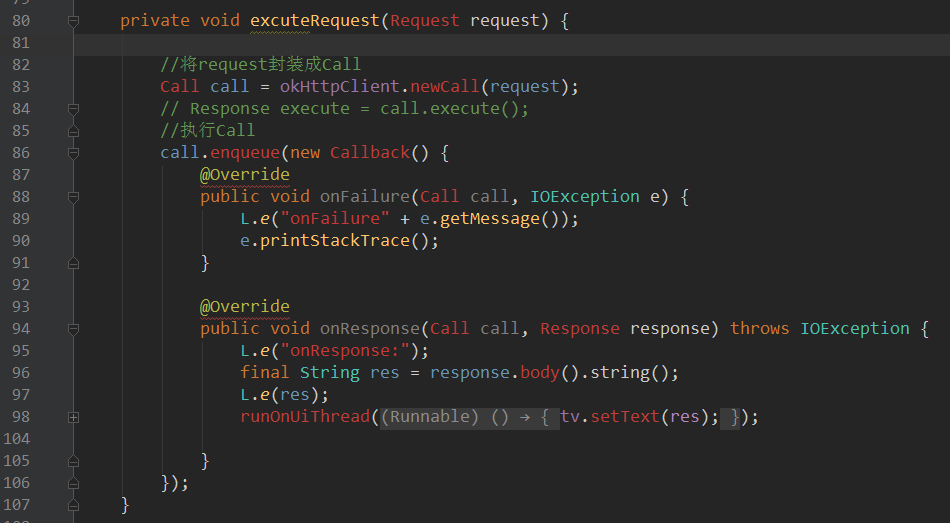
Task: Click line number 83 in the gutter
Action: click(21, 87)
